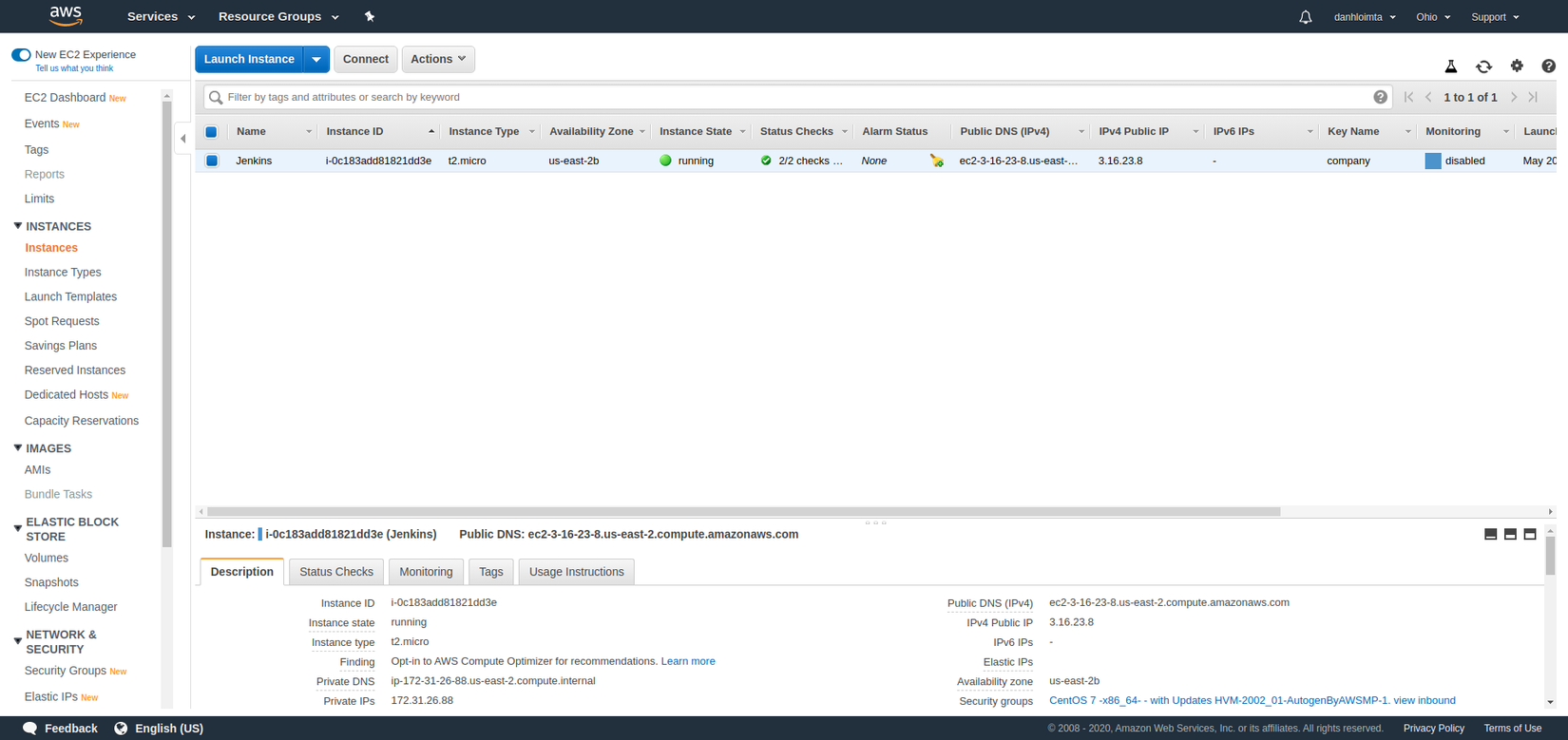
Task: Click the green running state icon
Action: coord(665,161)
